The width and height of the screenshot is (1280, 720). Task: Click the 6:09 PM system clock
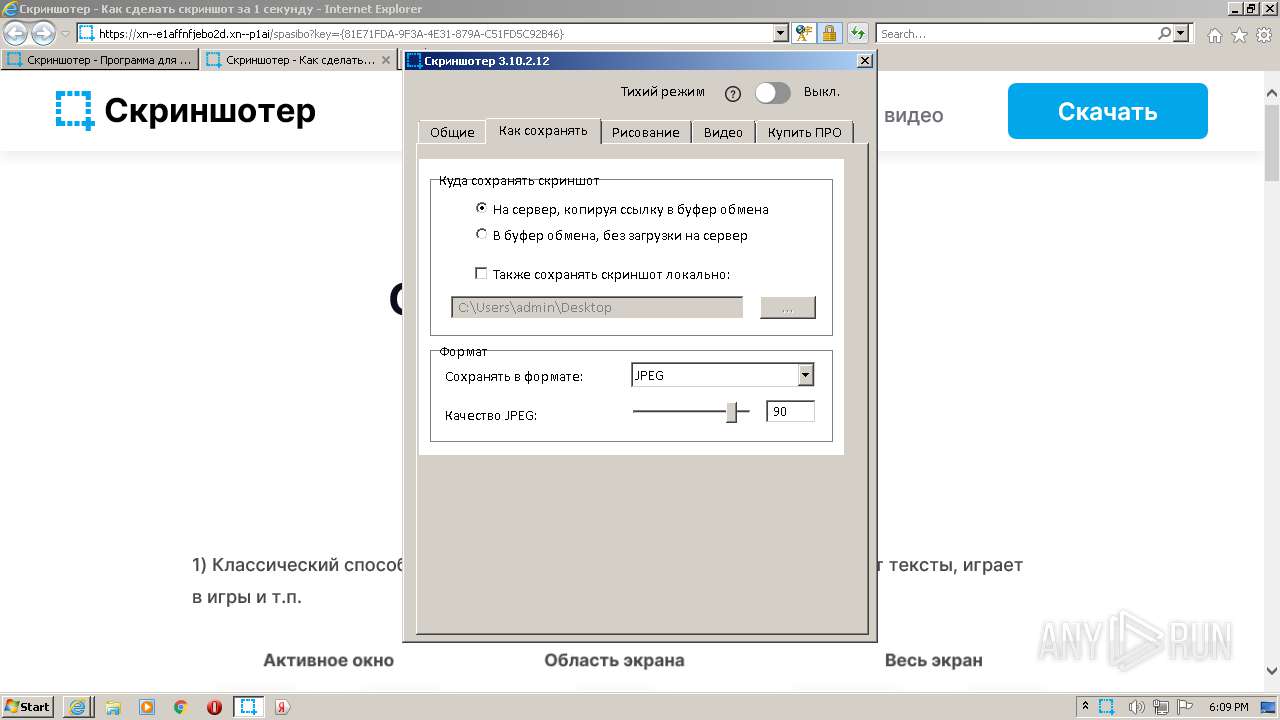click(1229, 707)
